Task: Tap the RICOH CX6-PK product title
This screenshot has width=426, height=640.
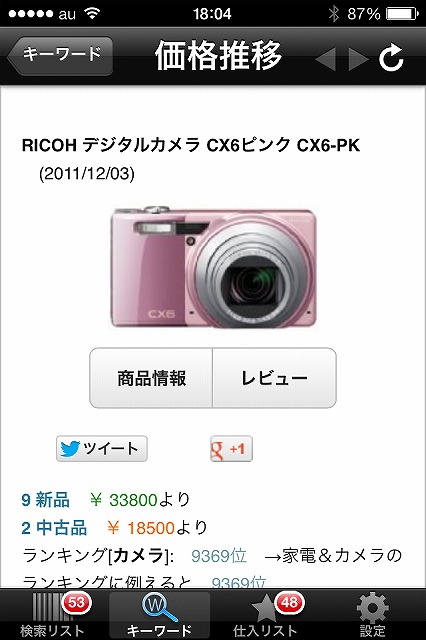Action: 191,145
